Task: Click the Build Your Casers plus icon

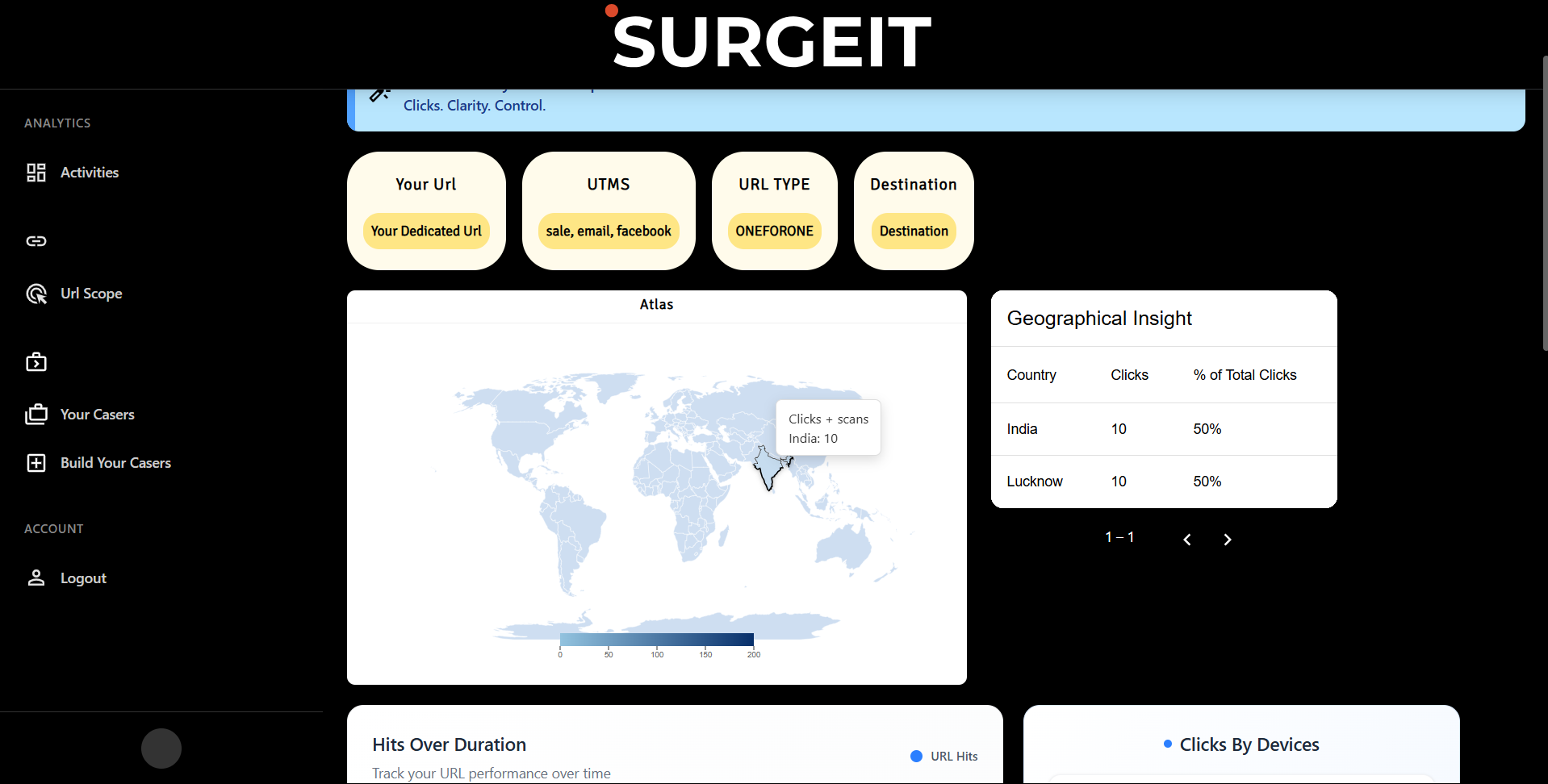Action: [x=36, y=463]
